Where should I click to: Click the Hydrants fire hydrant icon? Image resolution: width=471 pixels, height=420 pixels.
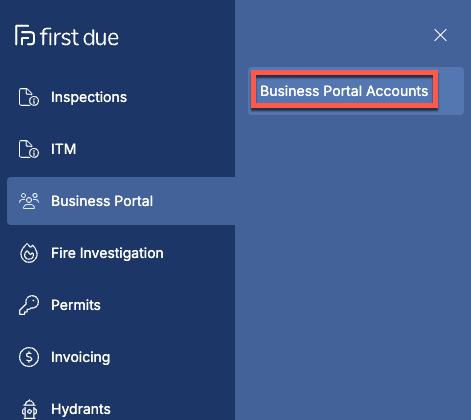coord(29,409)
